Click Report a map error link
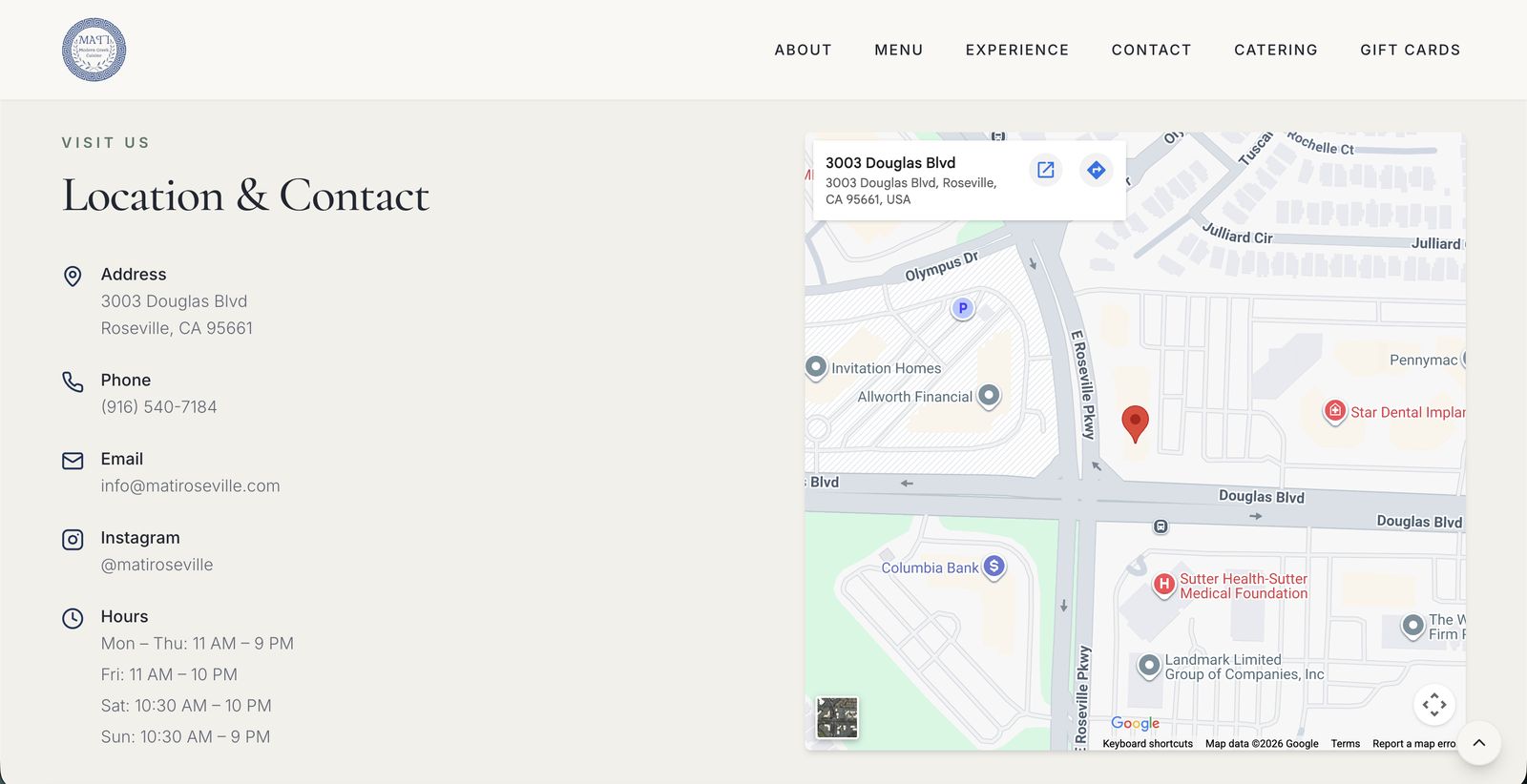This screenshot has height=784, width=1527. click(1414, 744)
